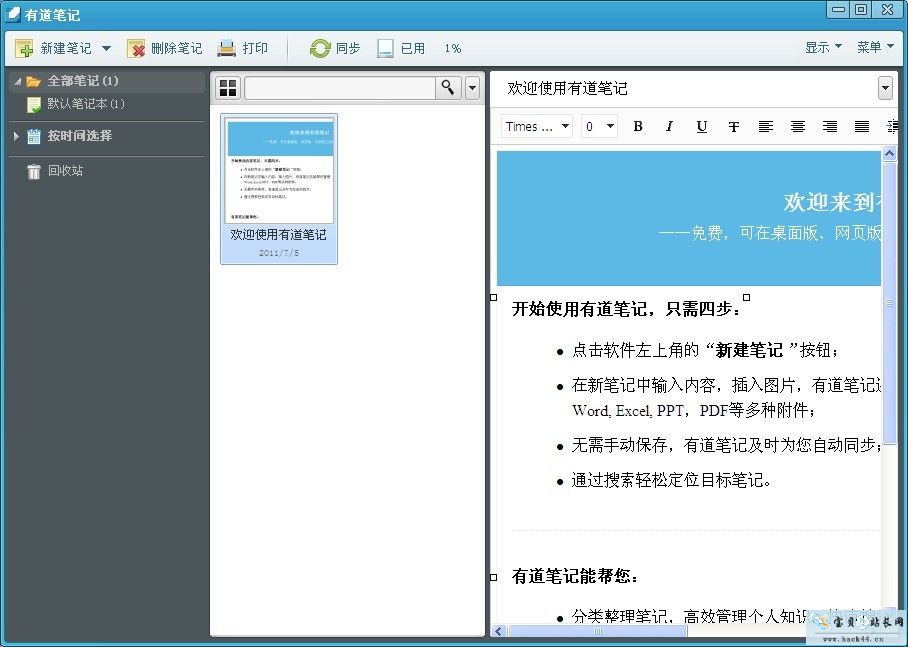Open the Recycle Bin (回收站)

[x=65, y=170]
